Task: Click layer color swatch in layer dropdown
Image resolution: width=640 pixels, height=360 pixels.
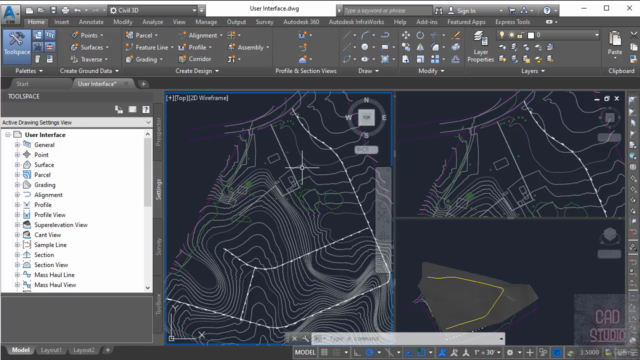Action: click(531, 36)
